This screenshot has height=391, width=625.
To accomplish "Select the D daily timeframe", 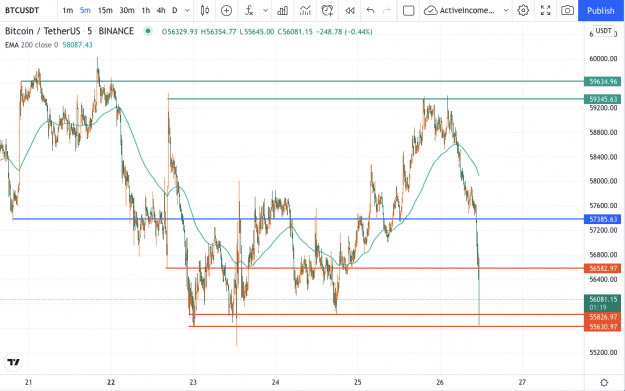I will pos(175,10).
